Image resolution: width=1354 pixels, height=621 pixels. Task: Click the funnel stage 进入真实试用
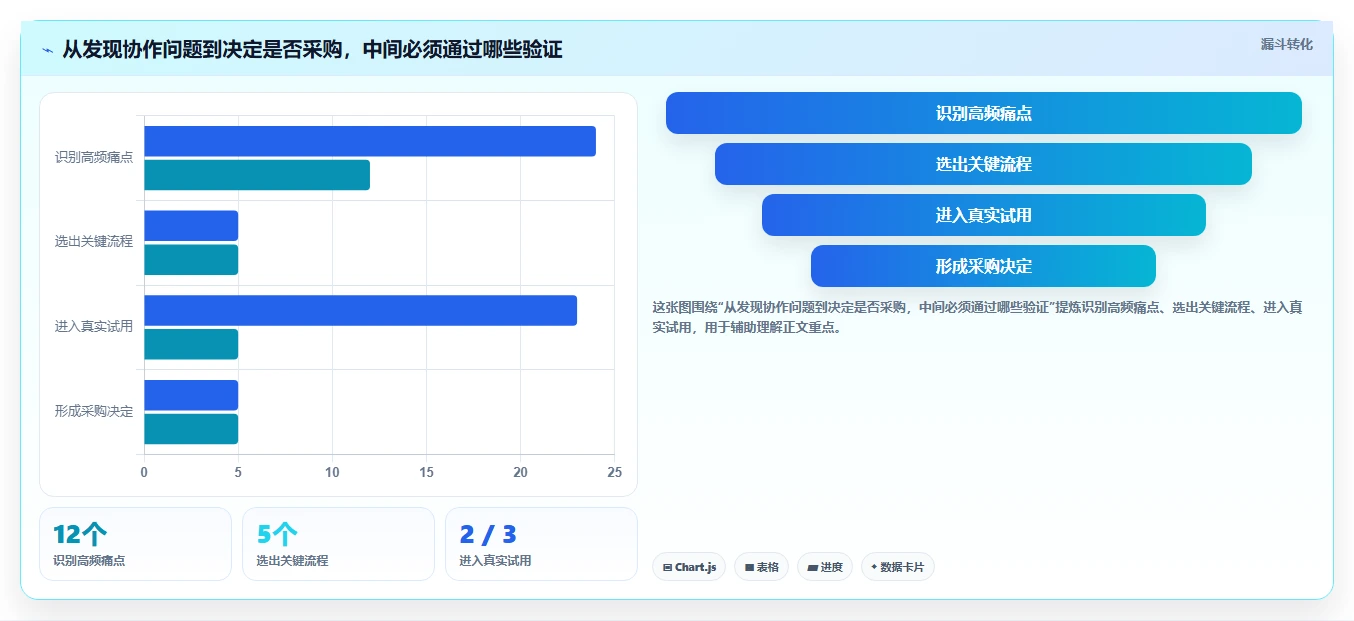[984, 215]
